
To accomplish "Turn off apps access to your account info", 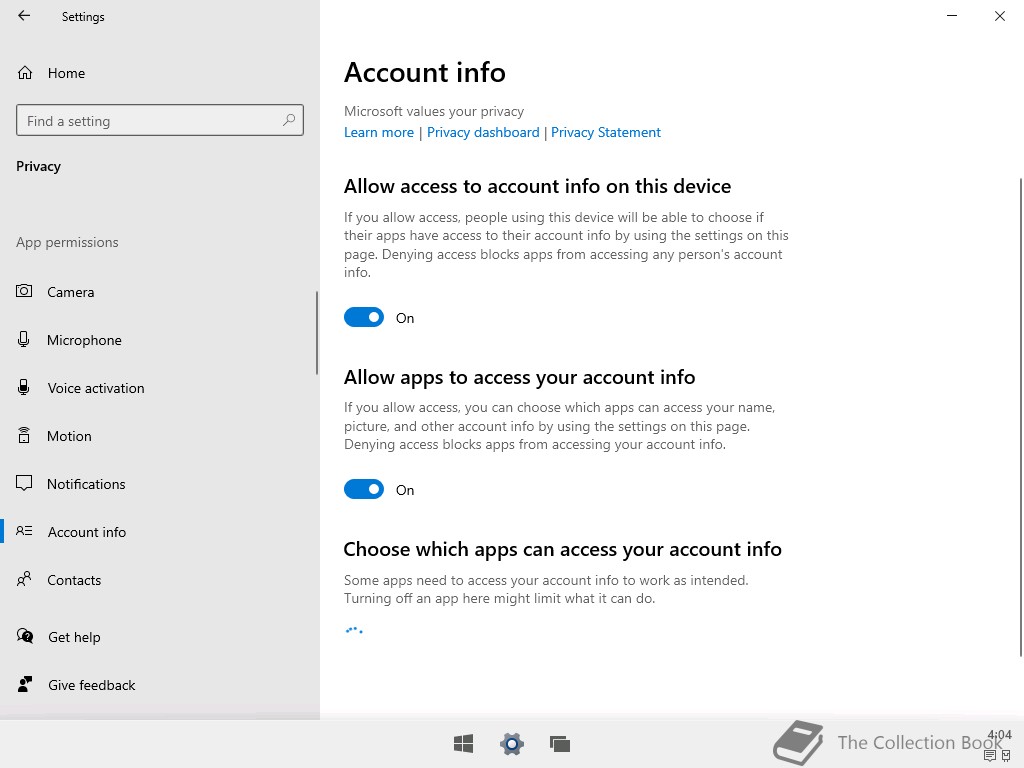I will [364, 489].
